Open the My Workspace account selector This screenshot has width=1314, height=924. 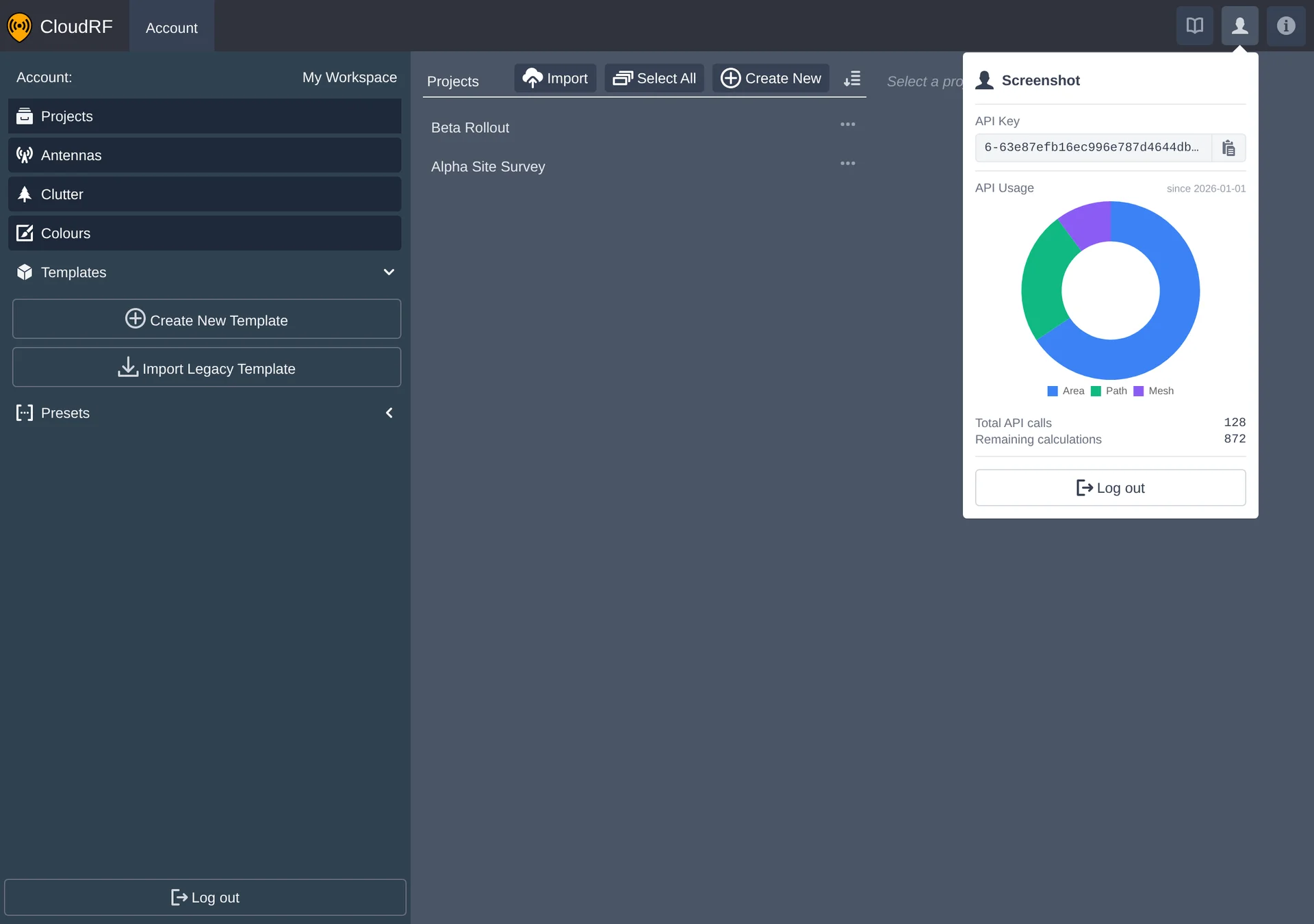[x=350, y=77]
